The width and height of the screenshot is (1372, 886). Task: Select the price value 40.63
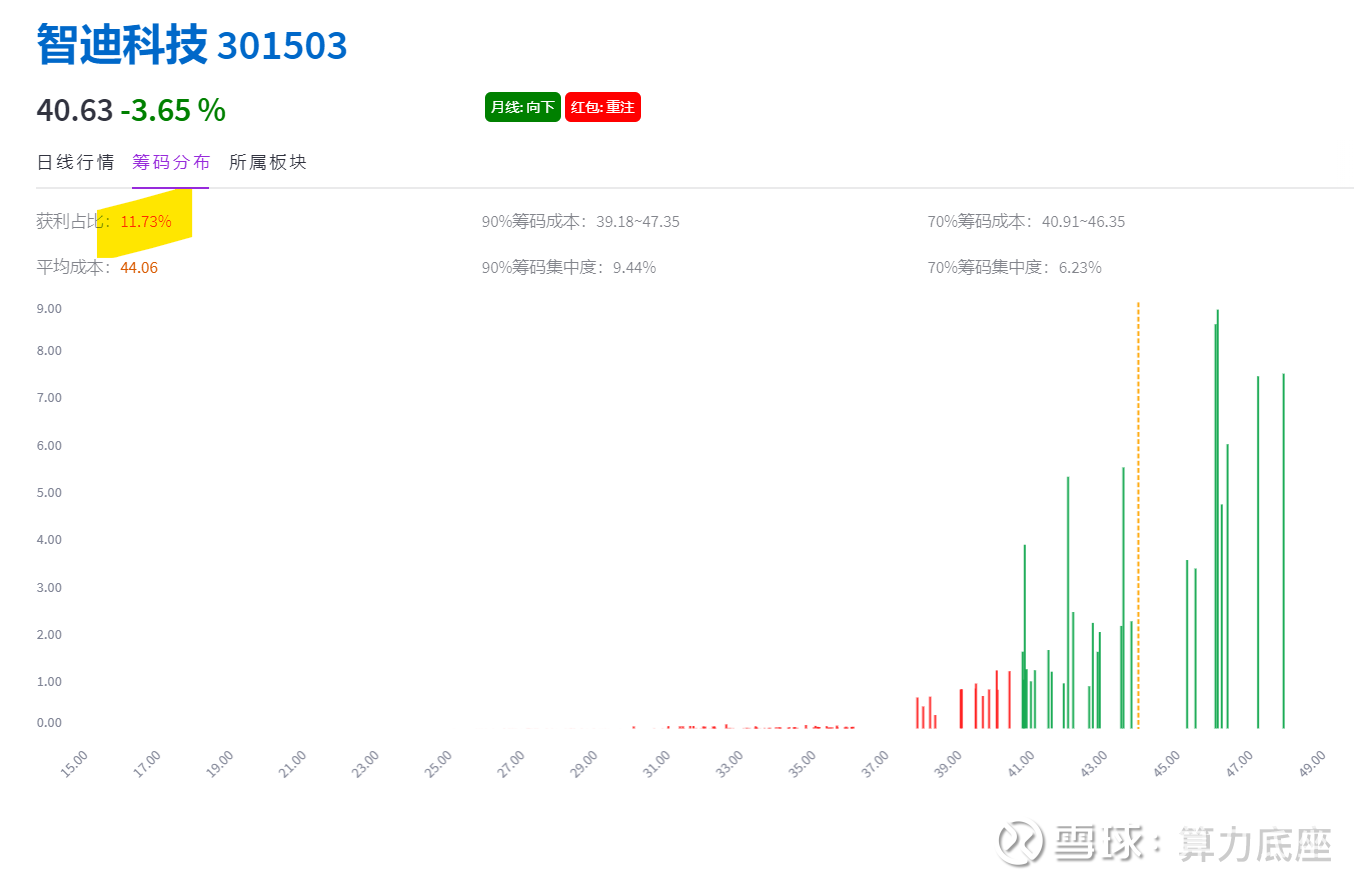click(x=74, y=110)
